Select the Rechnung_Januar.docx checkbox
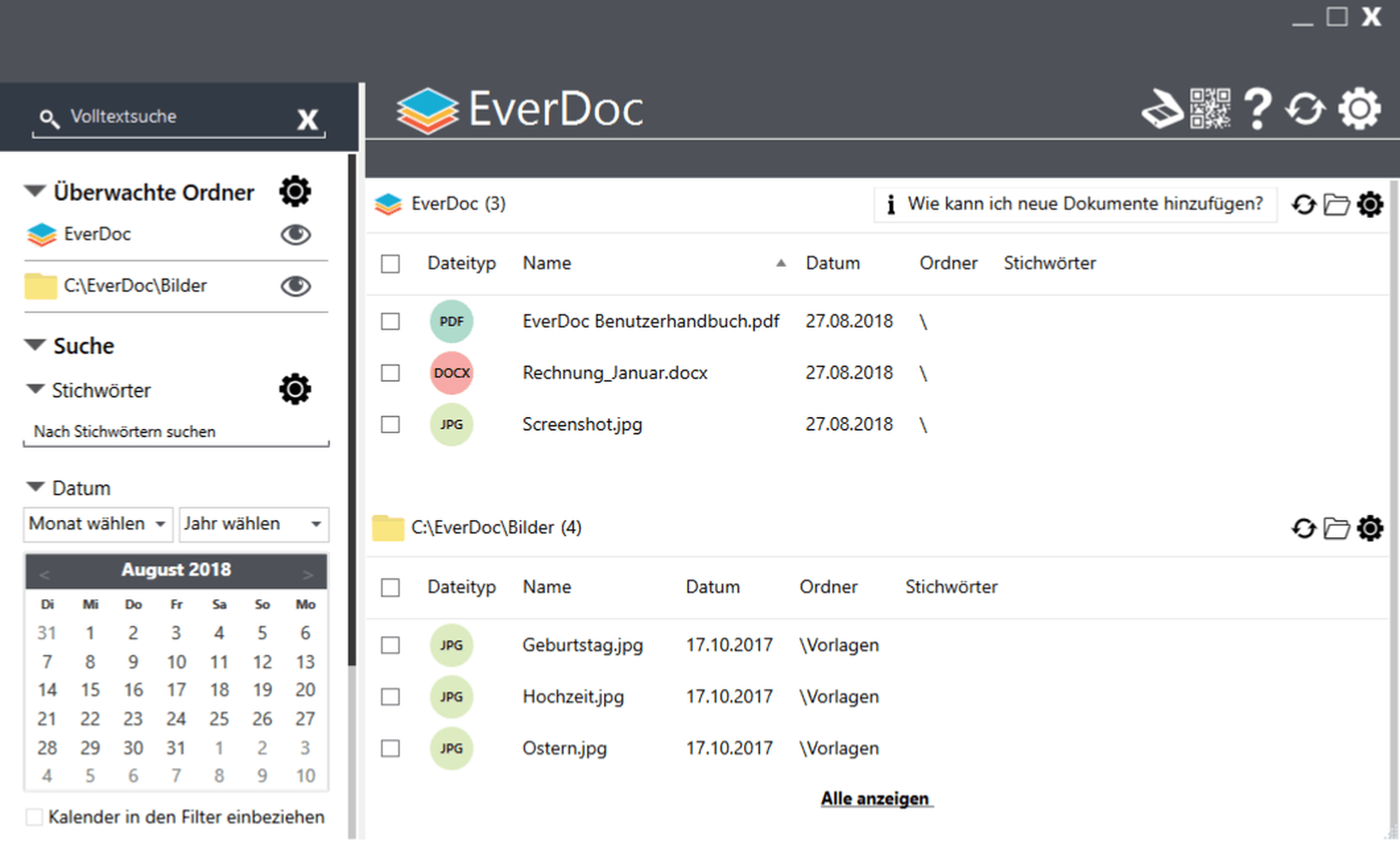The image size is (1400, 841). tap(390, 372)
